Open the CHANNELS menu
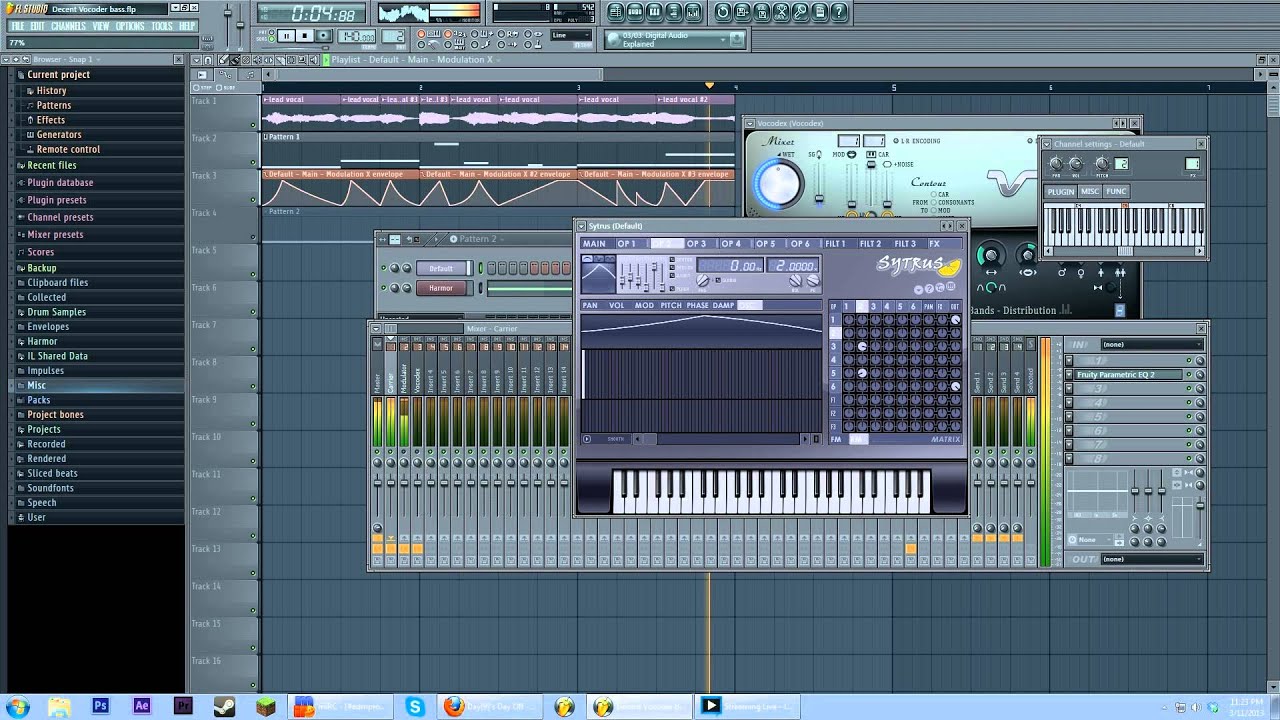 (68, 26)
